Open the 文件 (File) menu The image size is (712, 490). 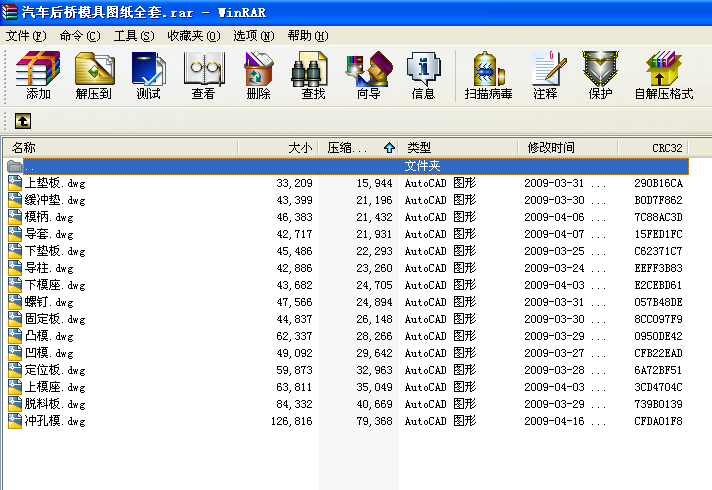coord(26,35)
